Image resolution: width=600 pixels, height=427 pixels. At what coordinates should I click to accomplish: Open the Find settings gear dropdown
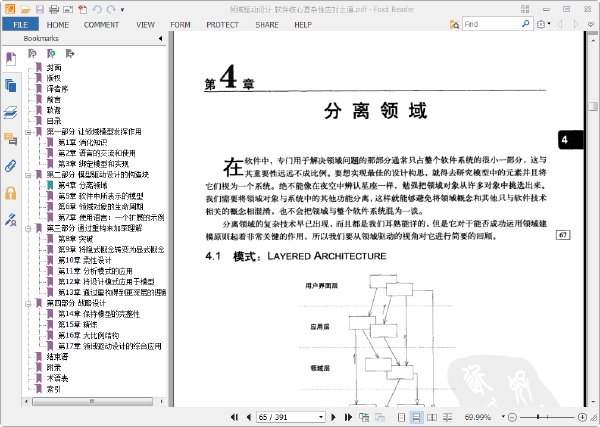(543, 24)
